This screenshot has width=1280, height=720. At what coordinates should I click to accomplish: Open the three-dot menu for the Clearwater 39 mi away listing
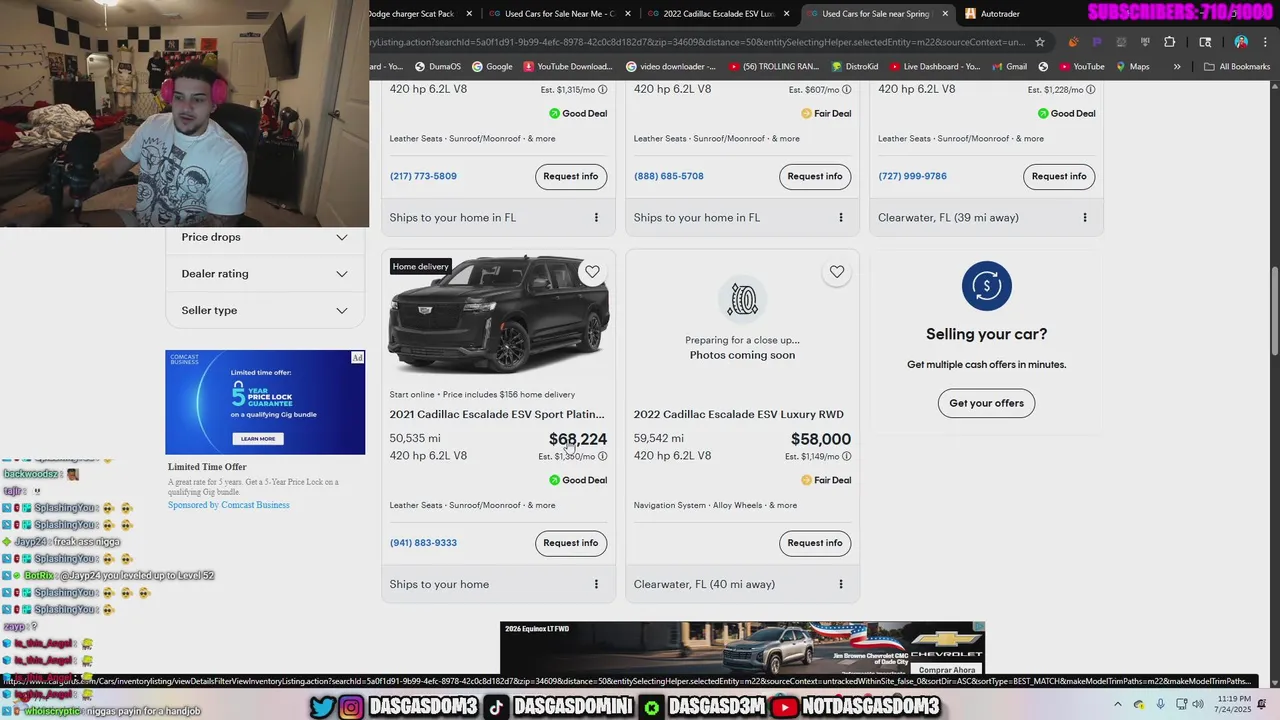1085,217
